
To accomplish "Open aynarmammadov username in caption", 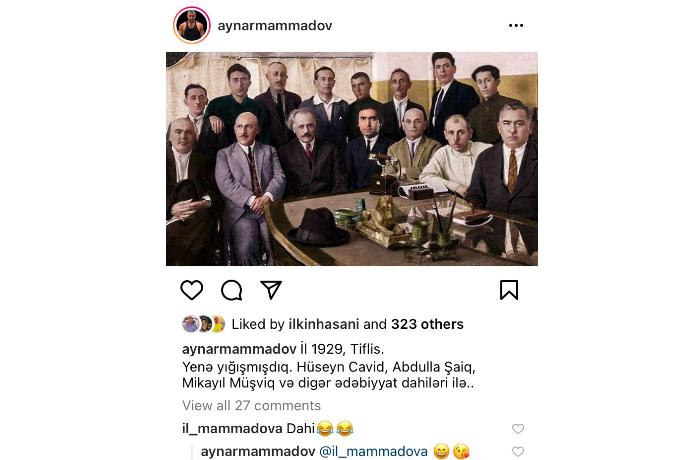I will point(239,349).
